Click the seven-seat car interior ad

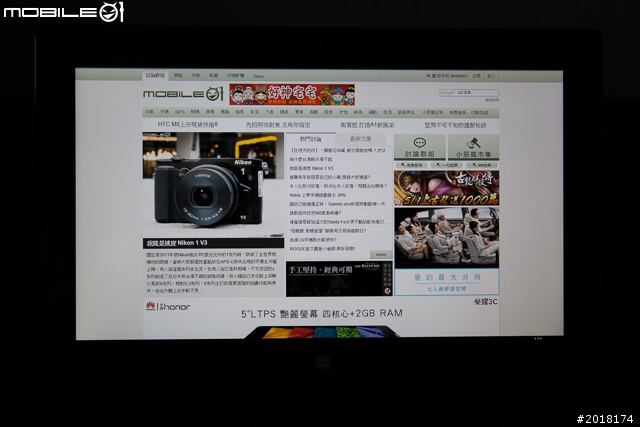447,238
